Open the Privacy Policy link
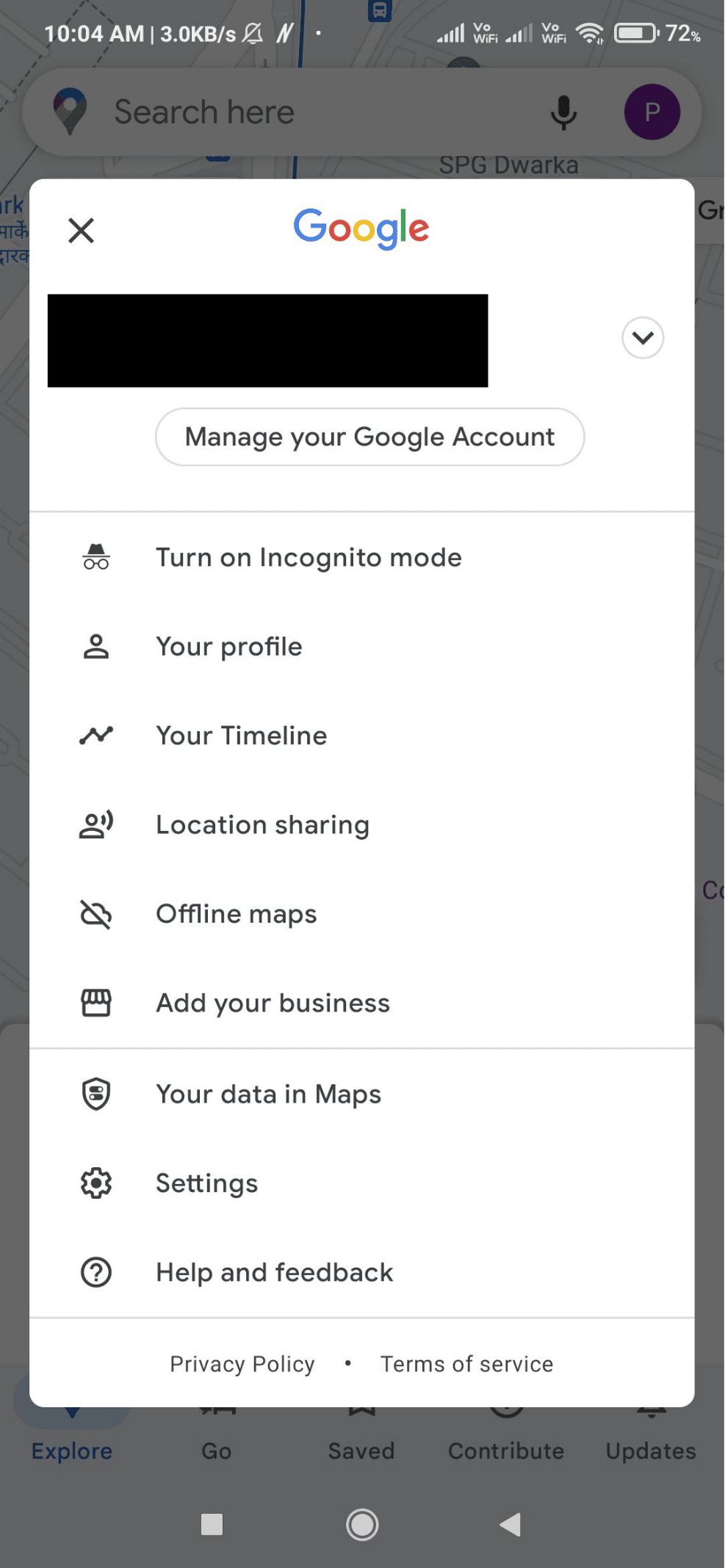The width and height of the screenshot is (725, 1568). 242,1364
